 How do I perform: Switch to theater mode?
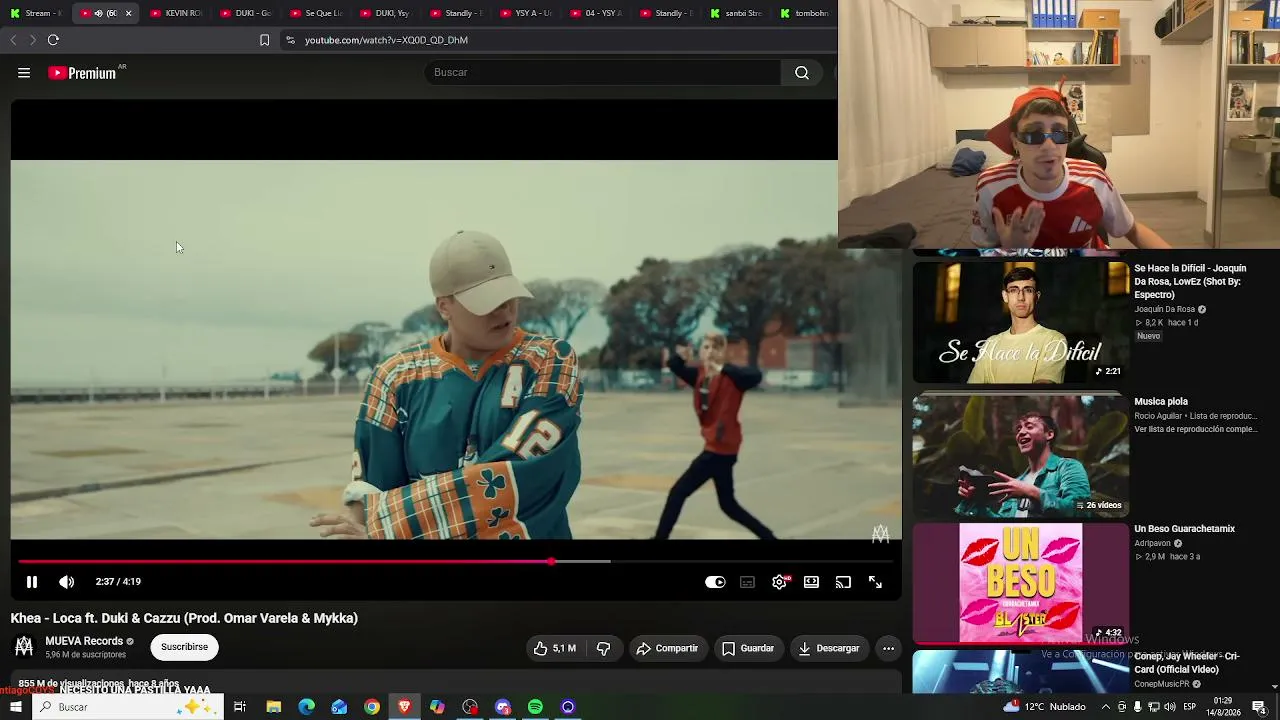(x=811, y=582)
